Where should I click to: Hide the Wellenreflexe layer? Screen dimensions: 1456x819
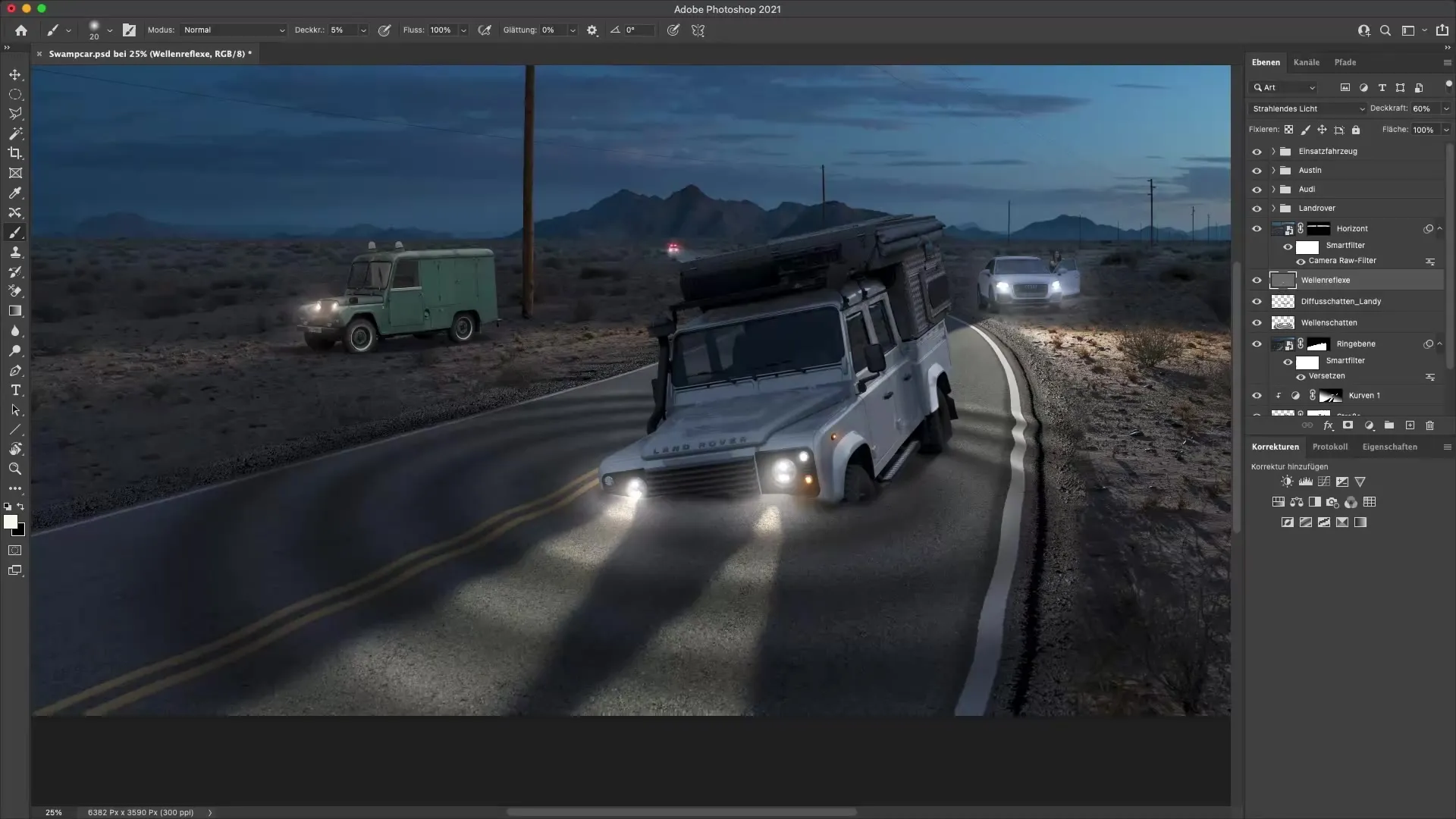(1257, 280)
